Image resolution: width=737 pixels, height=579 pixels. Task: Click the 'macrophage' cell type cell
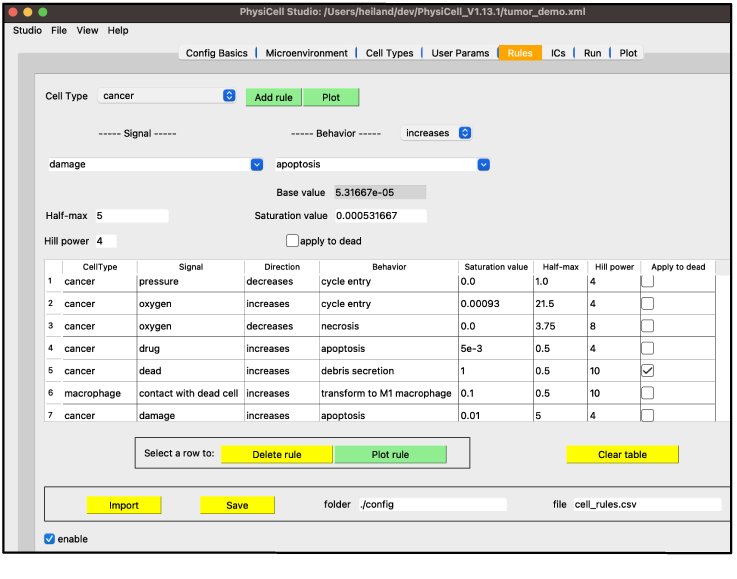[99, 393]
